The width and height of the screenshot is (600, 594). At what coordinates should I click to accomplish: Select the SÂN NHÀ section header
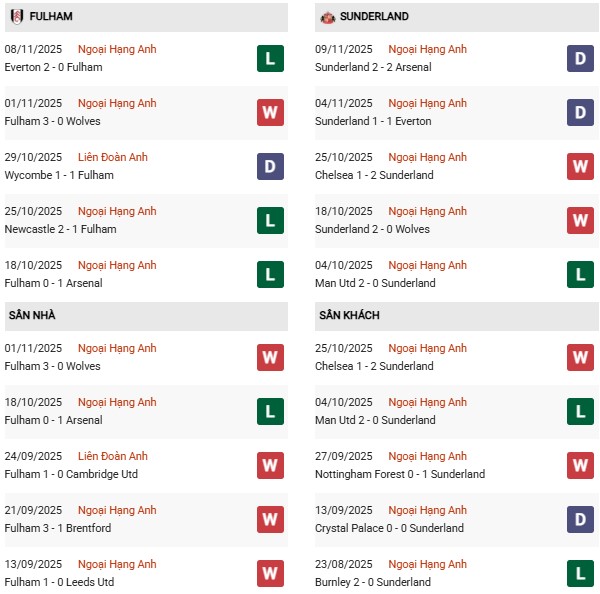point(32,315)
